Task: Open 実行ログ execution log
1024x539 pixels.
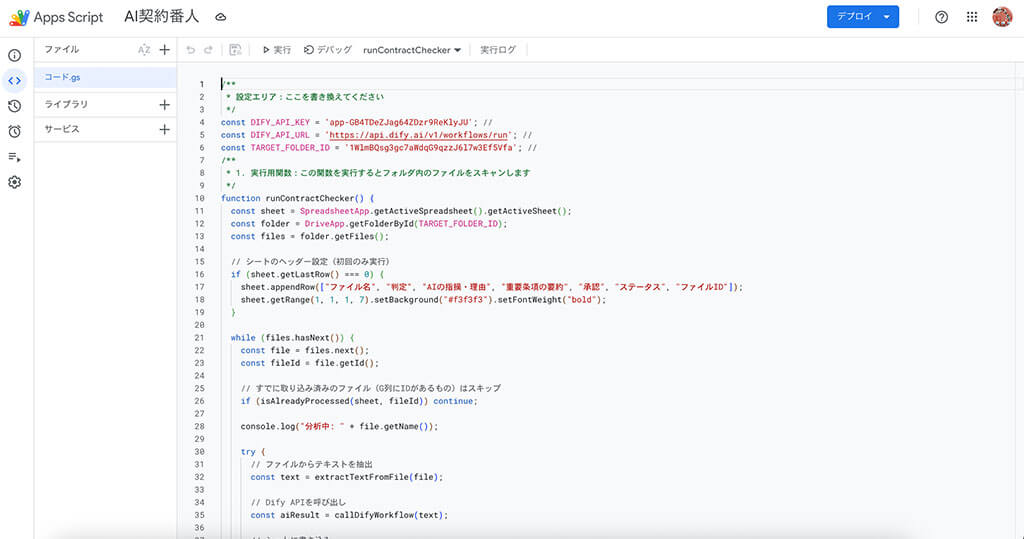Action: (498, 50)
